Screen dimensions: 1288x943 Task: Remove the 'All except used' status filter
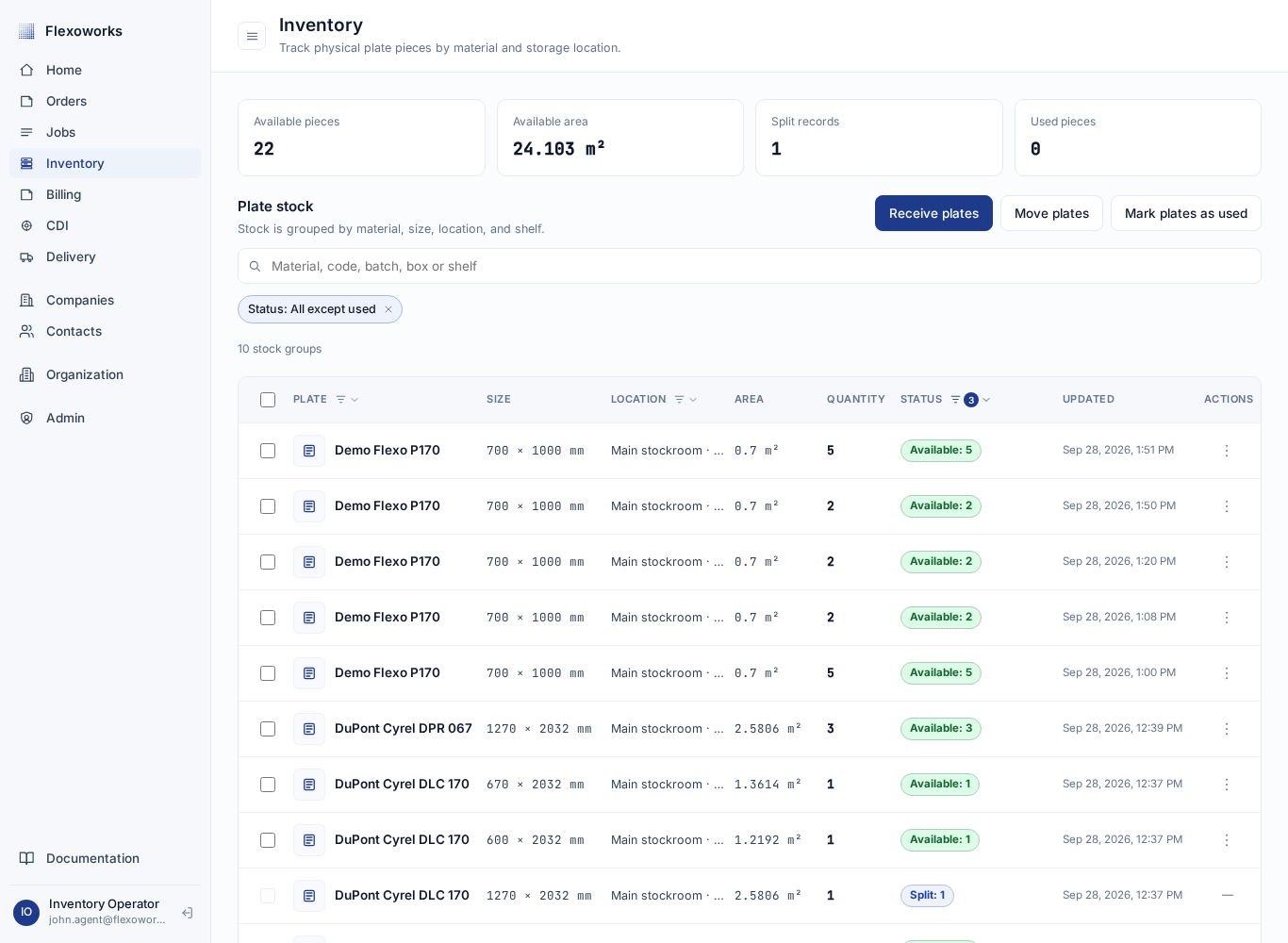[x=388, y=309]
